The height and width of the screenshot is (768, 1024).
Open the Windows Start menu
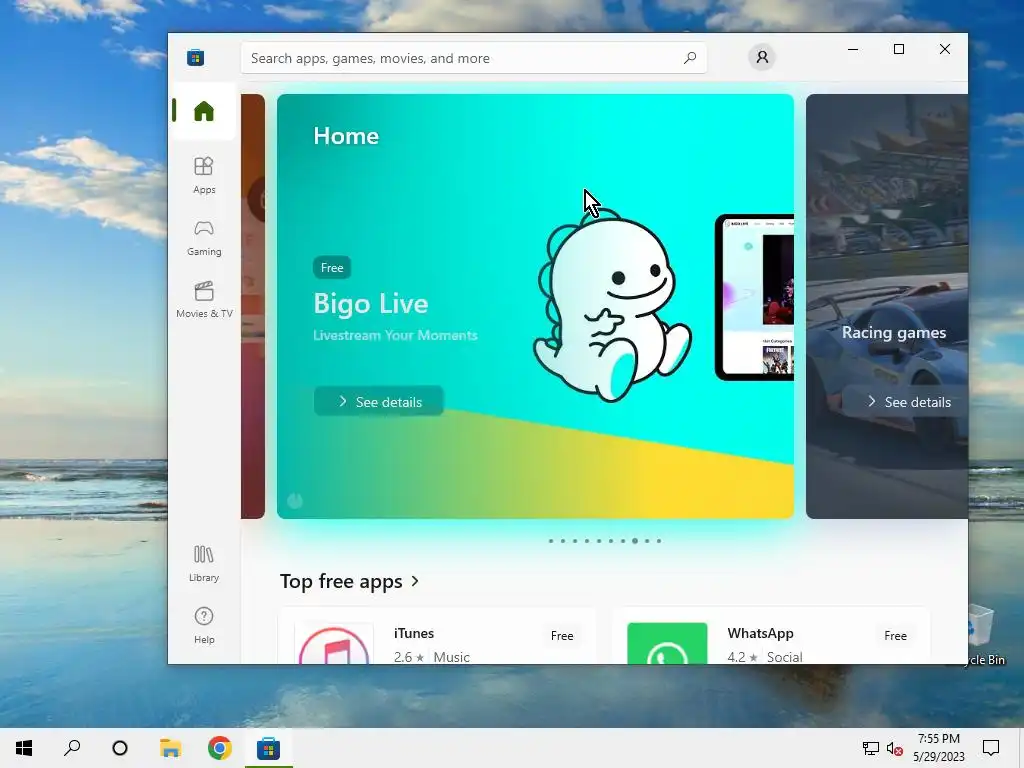tap(24, 748)
